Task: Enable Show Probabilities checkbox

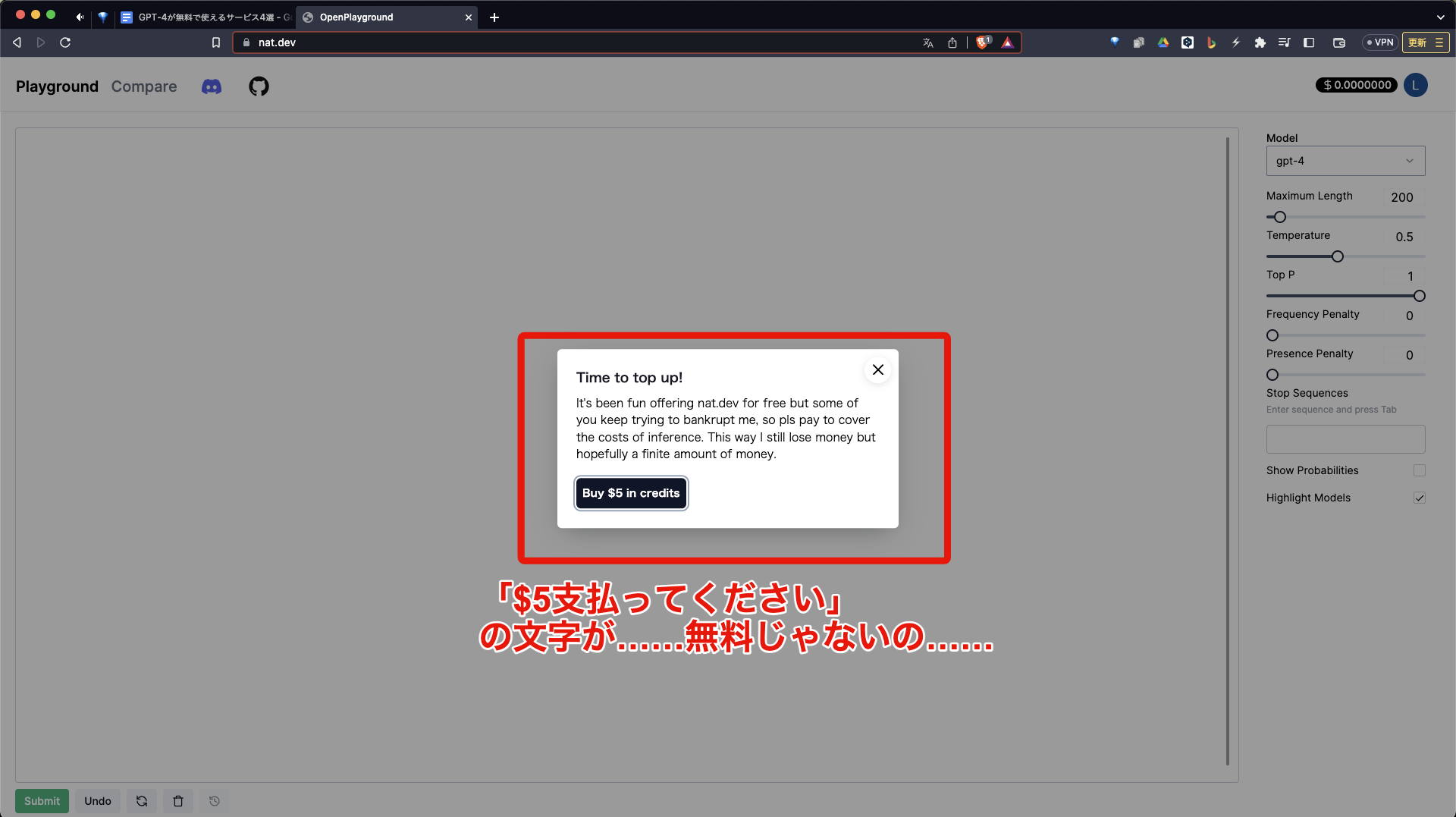Action: click(x=1420, y=470)
